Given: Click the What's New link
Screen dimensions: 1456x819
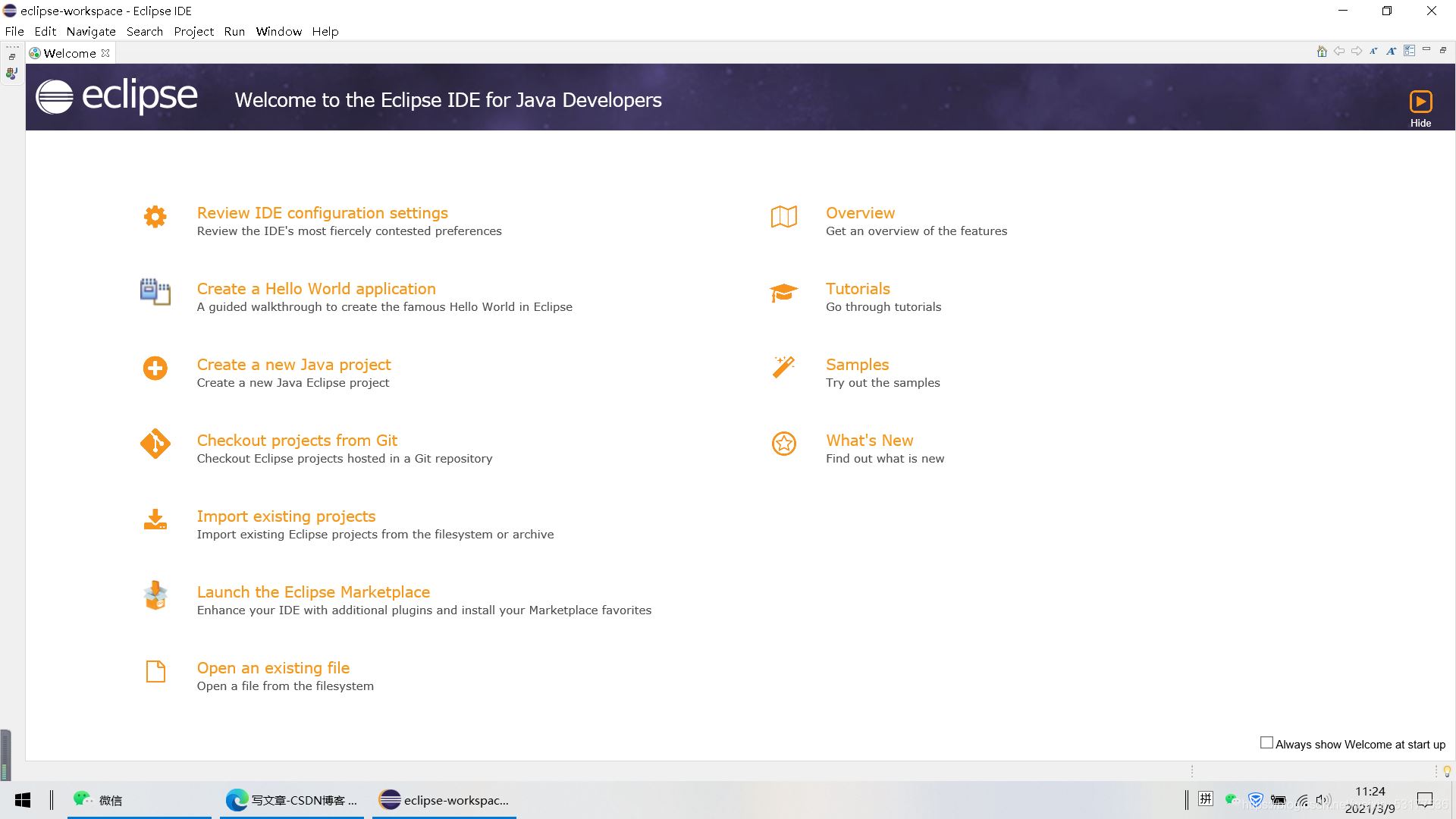Looking at the screenshot, I should [x=870, y=440].
